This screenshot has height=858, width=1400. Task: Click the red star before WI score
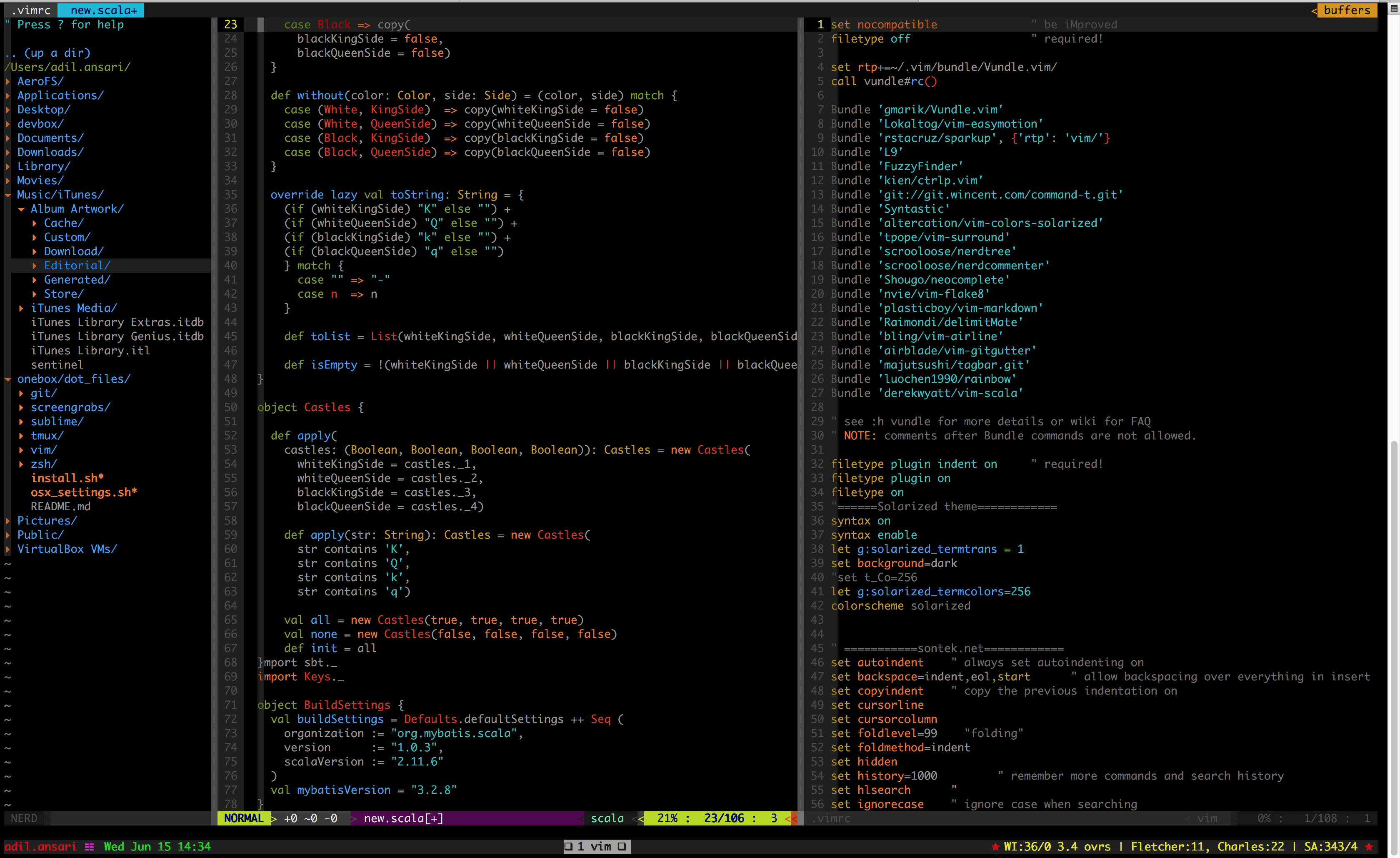click(x=995, y=847)
